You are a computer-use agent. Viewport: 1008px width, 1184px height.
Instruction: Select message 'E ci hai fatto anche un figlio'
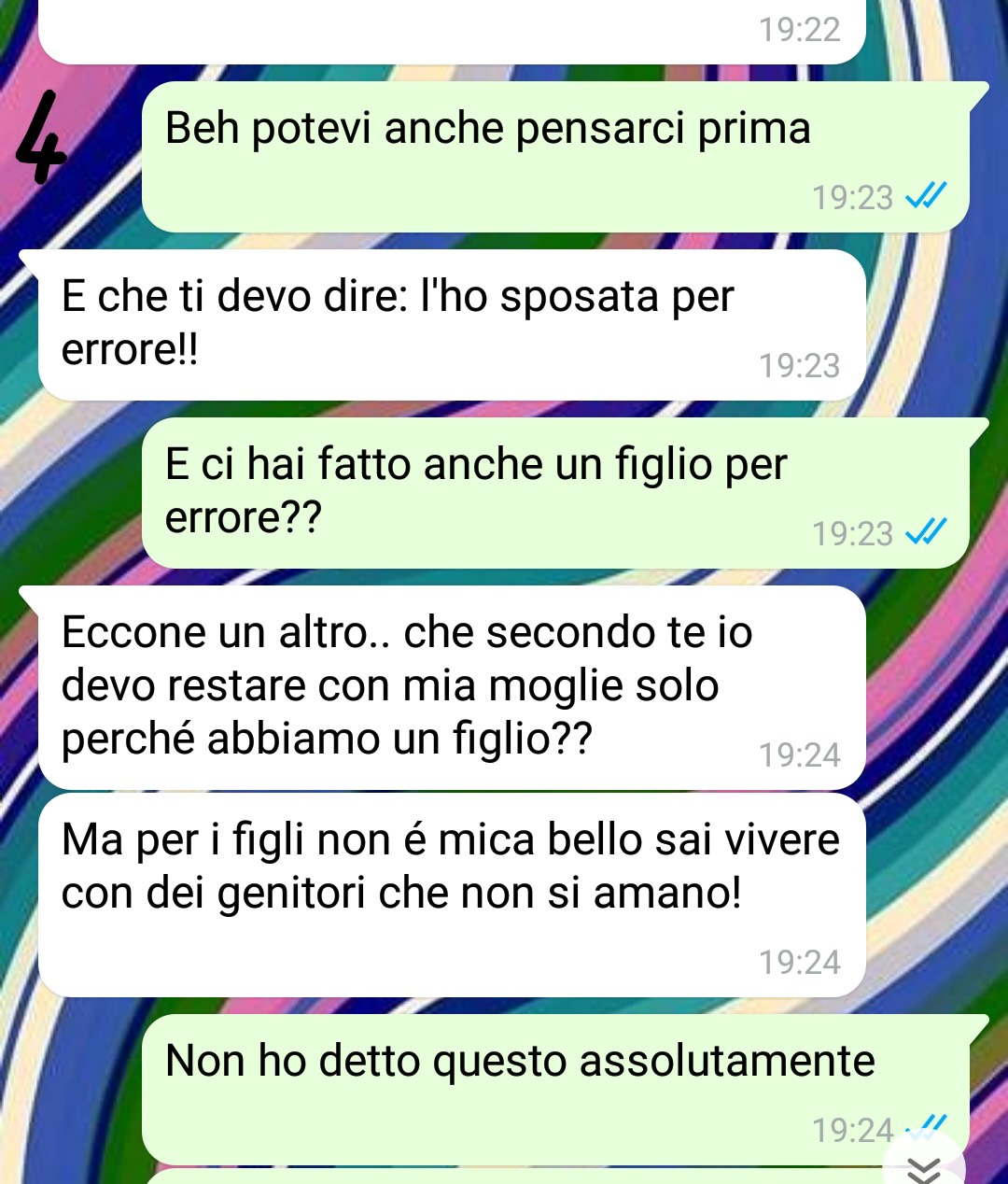(555, 493)
